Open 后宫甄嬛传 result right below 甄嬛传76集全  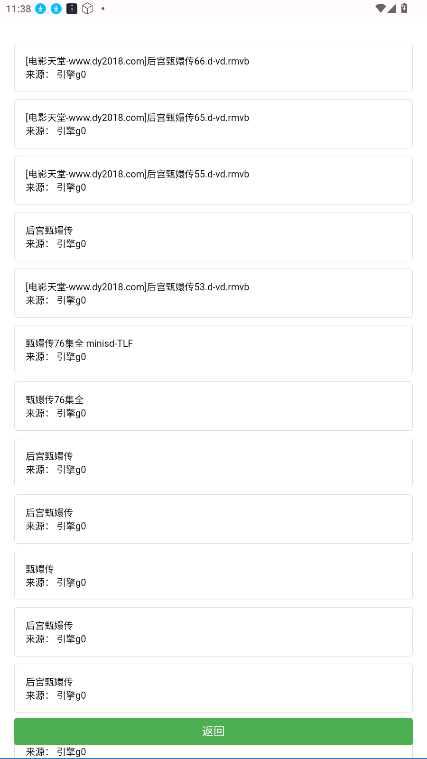click(x=214, y=462)
